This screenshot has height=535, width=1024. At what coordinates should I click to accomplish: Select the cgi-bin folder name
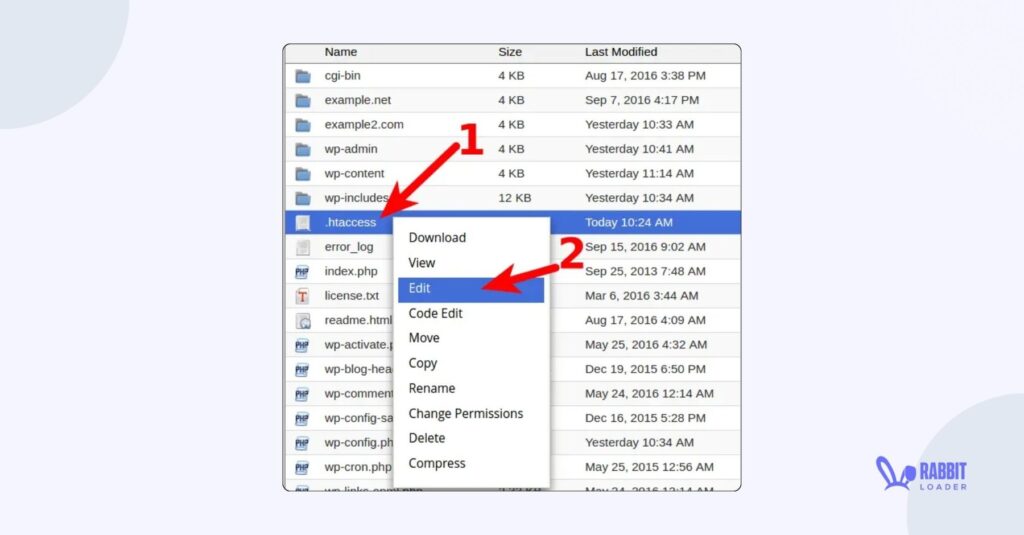click(342, 76)
